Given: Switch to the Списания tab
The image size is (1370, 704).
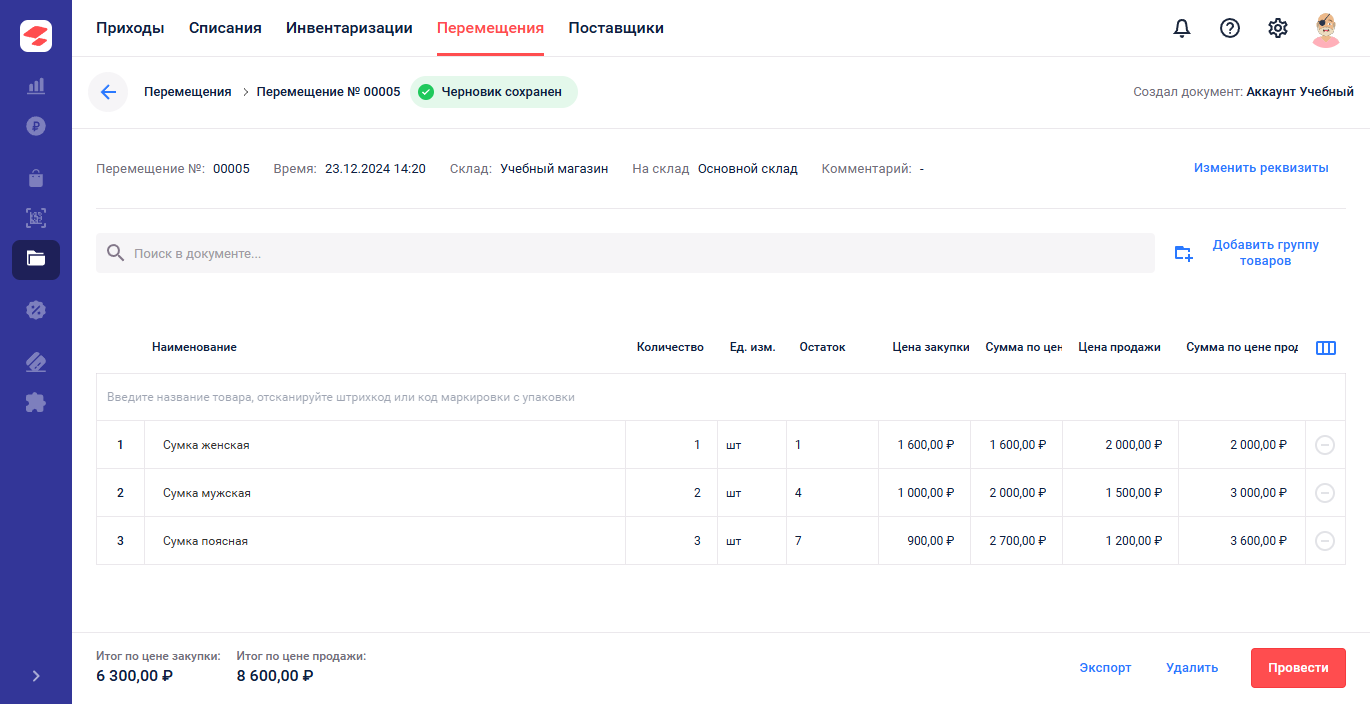Looking at the screenshot, I should tap(225, 28).
